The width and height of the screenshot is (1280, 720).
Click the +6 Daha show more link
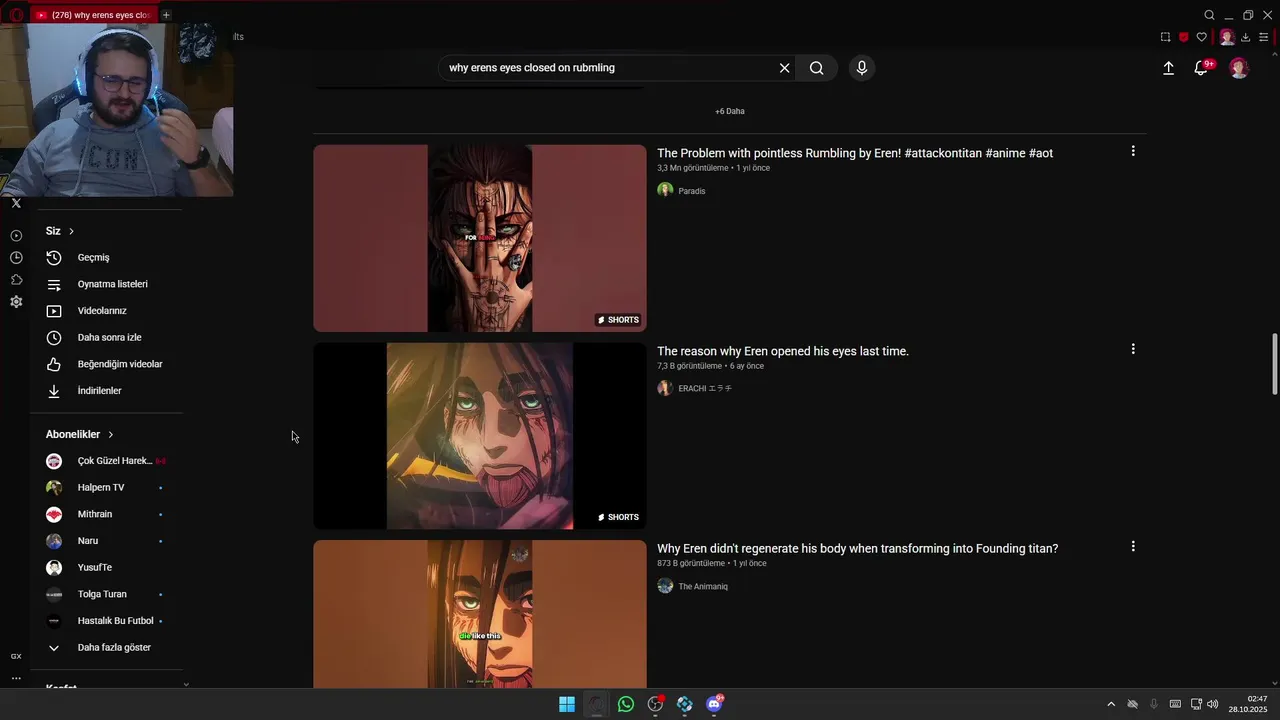coord(730,111)
